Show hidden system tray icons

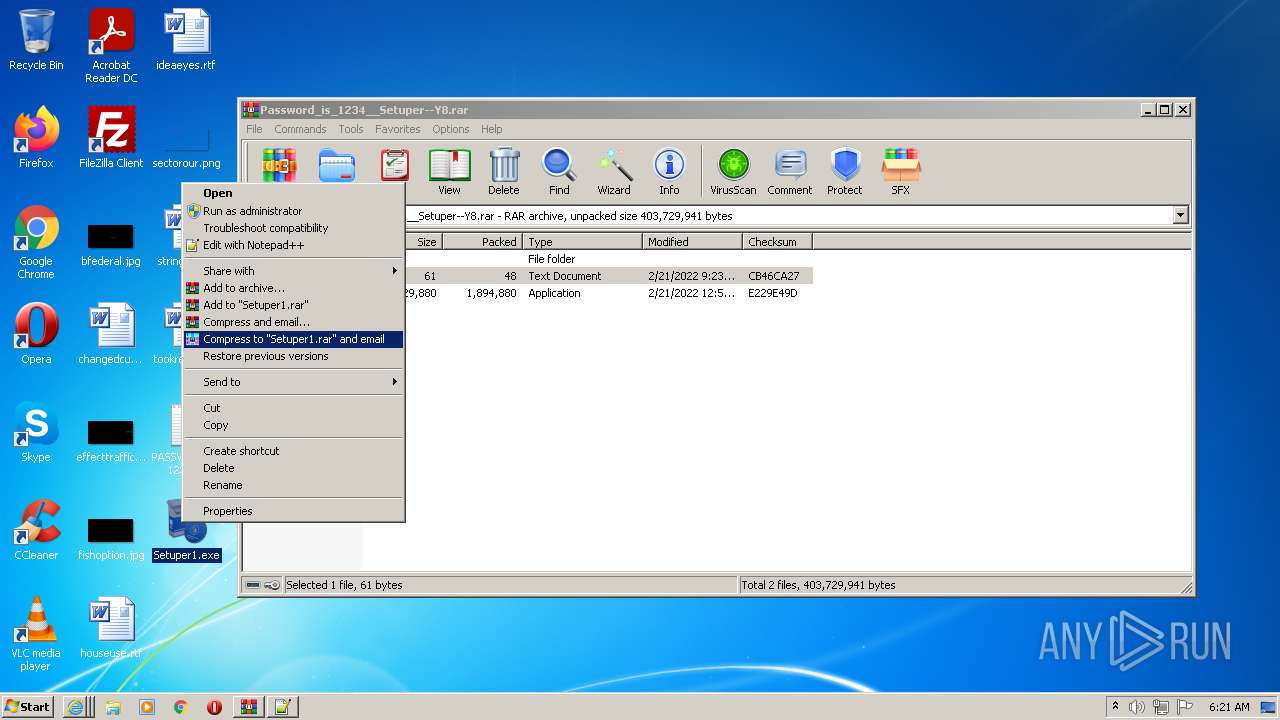tap(1116, 707)
